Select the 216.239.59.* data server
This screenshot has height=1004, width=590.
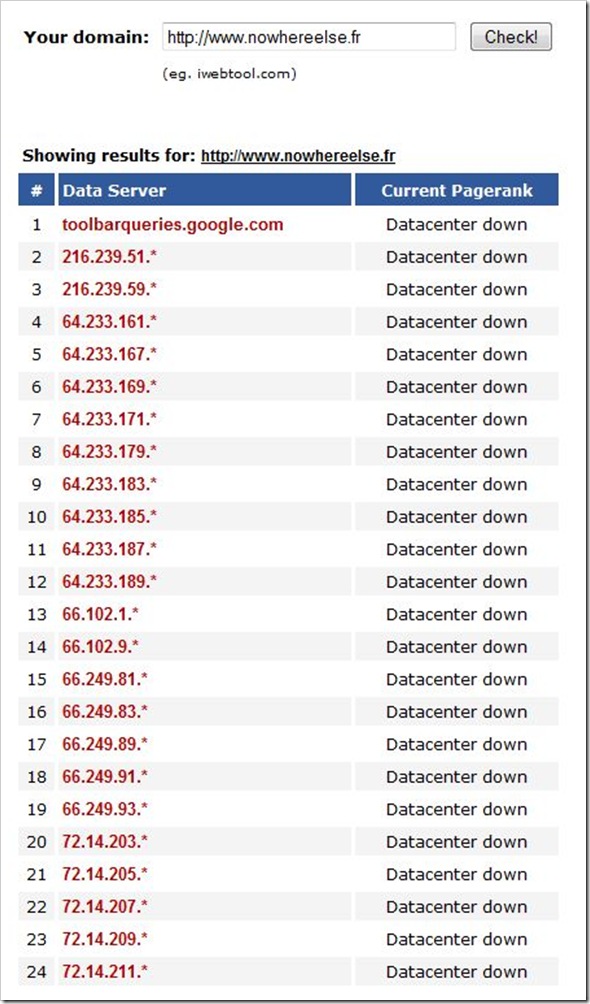click(110, 289)
